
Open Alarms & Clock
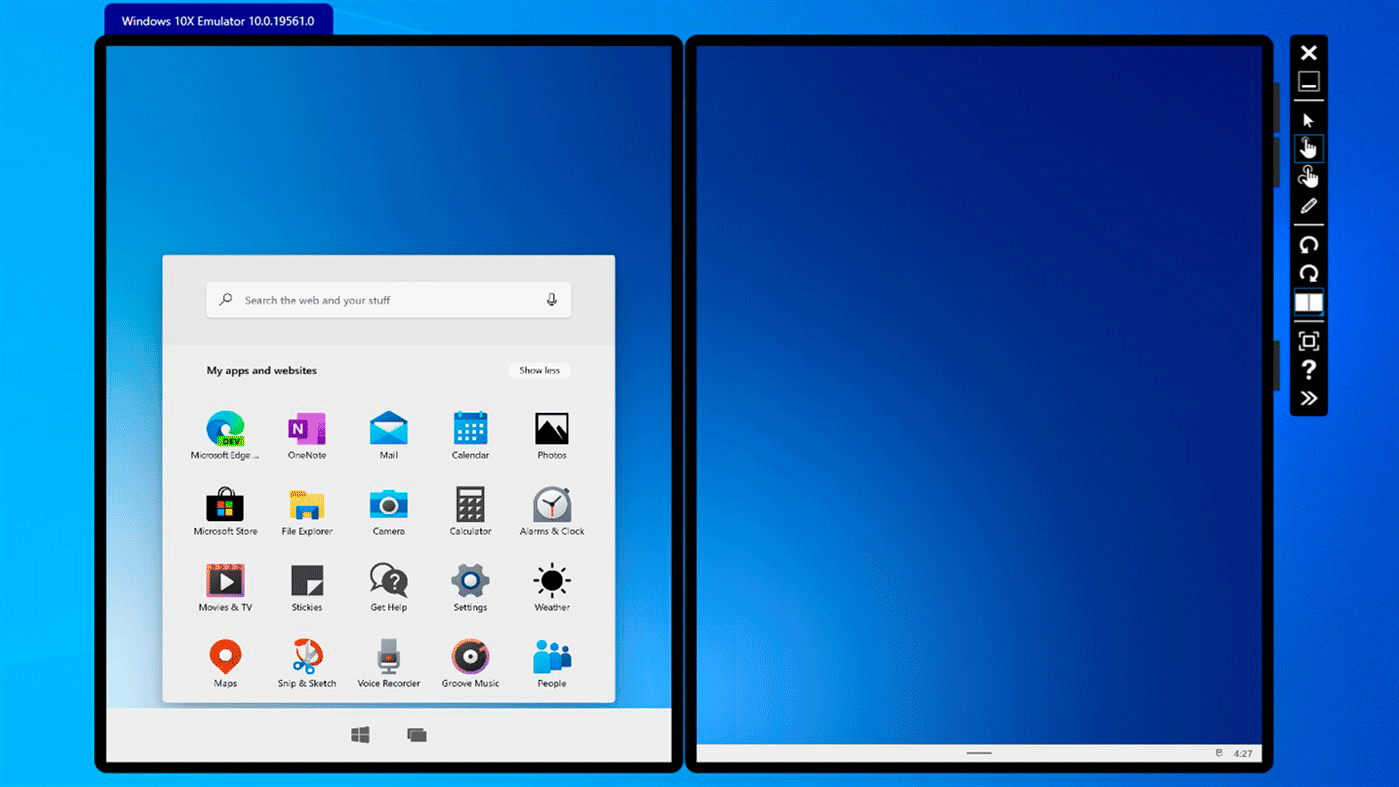click(x=552, y=511)
